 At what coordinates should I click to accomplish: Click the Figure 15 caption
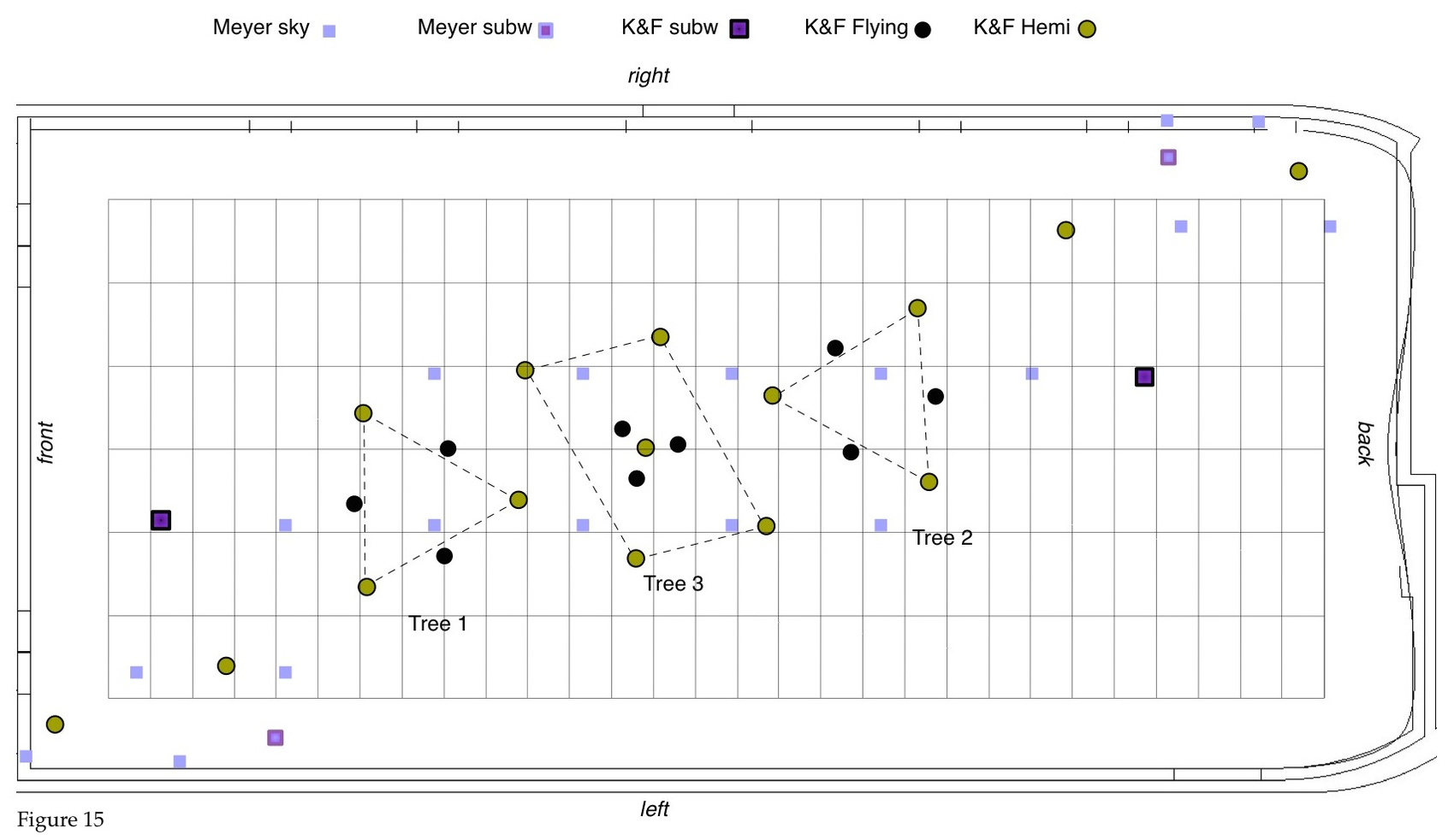pos(61,820)
